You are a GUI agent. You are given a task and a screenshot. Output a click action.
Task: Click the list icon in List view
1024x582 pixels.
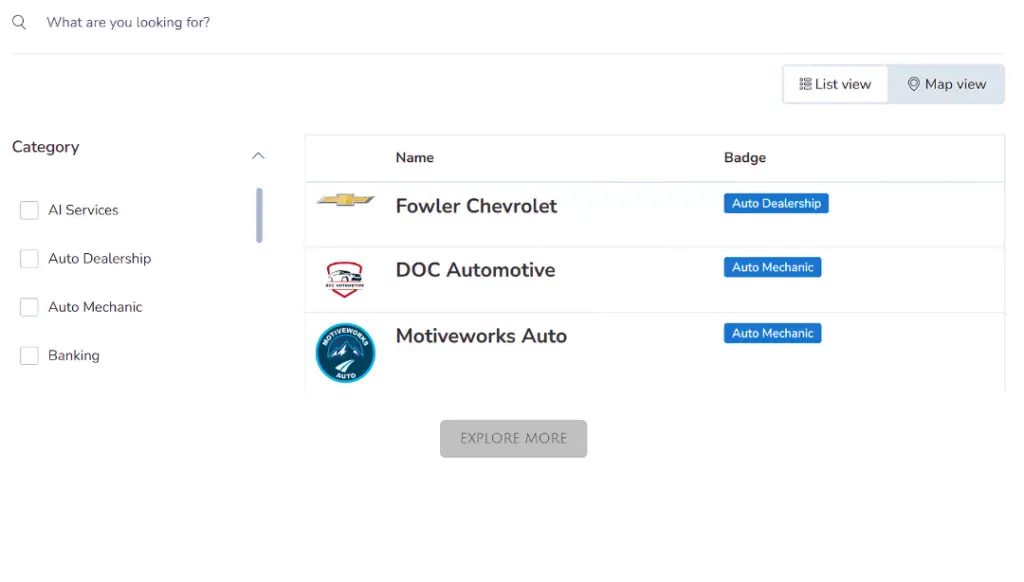[805, 84]
